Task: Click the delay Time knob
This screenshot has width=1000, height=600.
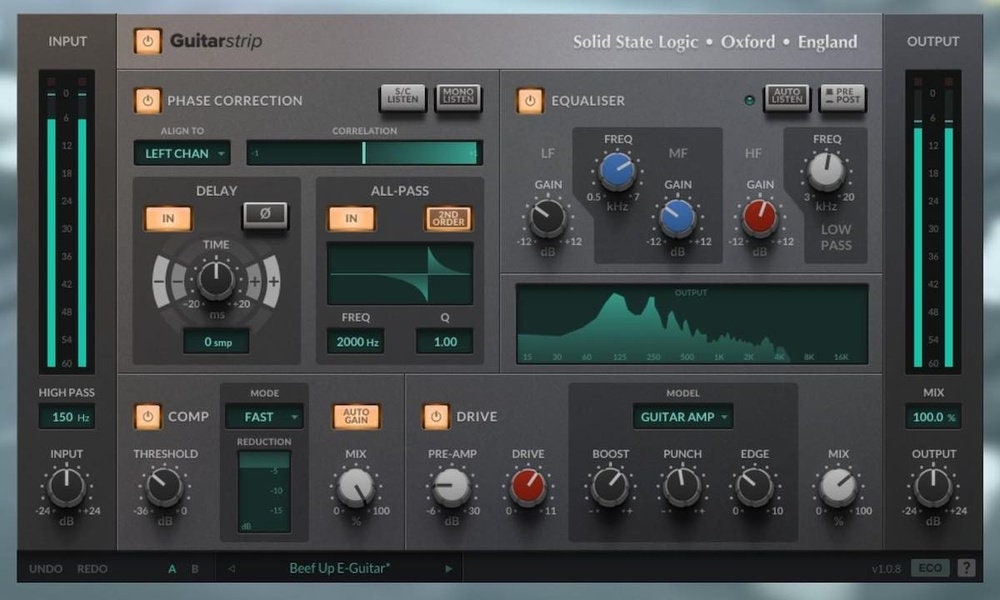Action: [216, 280]
